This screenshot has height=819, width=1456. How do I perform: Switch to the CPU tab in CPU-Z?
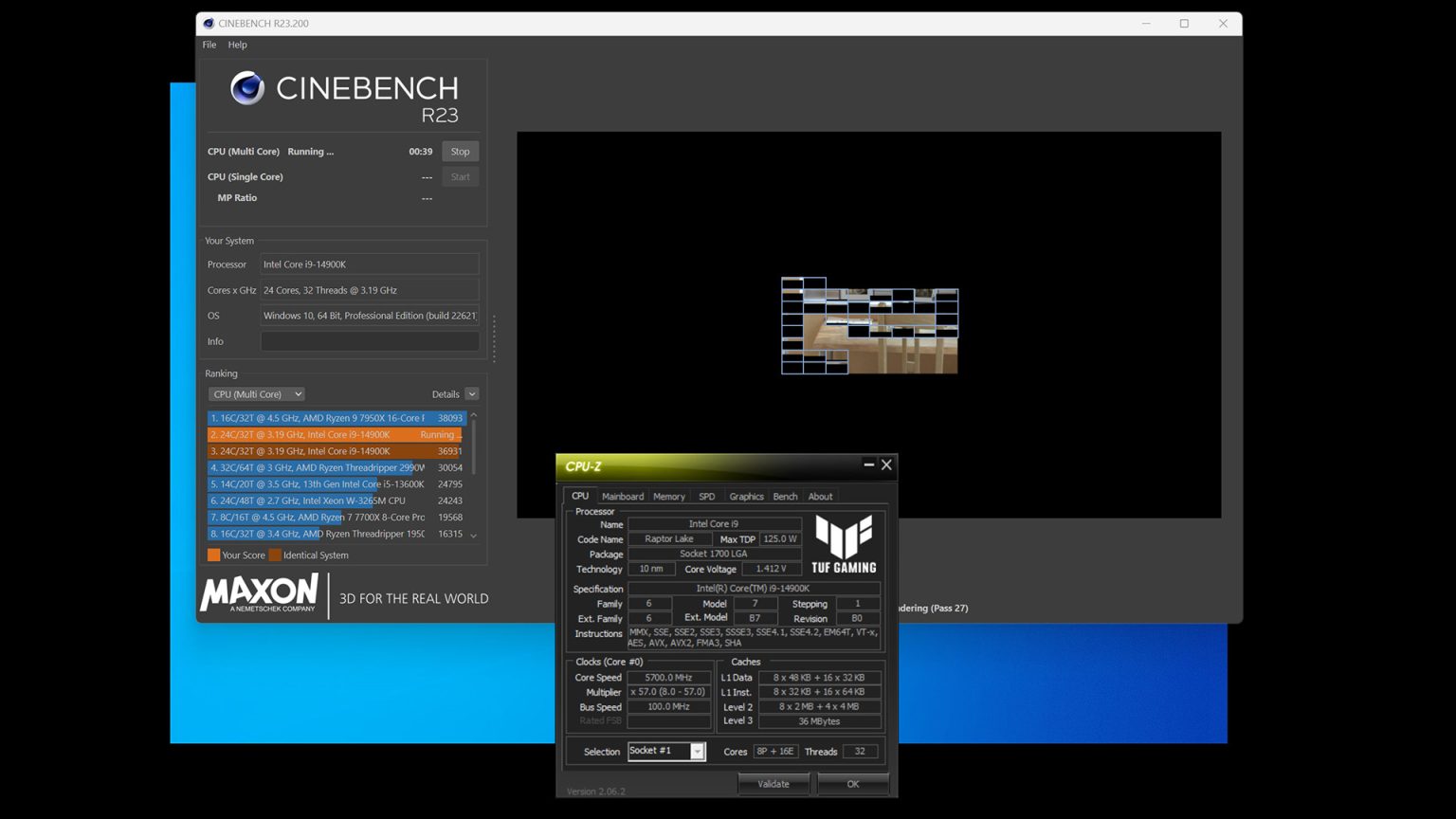pos(580,496)
